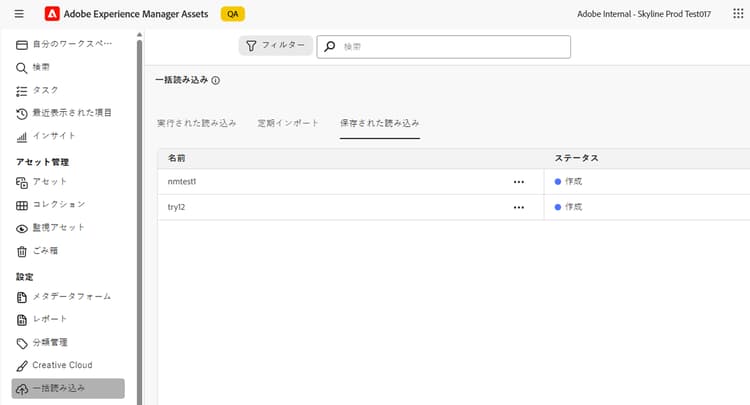This screenshot has width=750, height=405.
Task: Open 最近表示された項目 history icon
Action: click(x=22, y=114)
